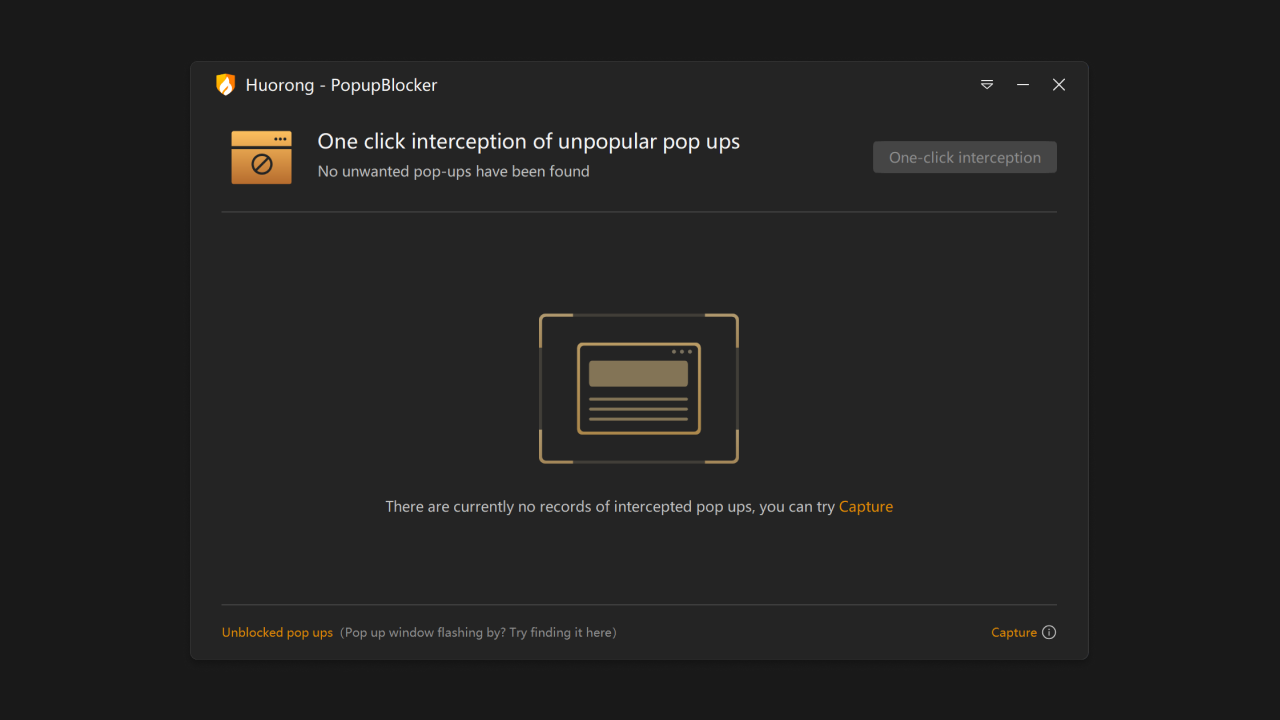This screenshot has width=1280, height=720.
Task: Click the Unblocked pop ups orange link
Action: click(x=277, y=632)
